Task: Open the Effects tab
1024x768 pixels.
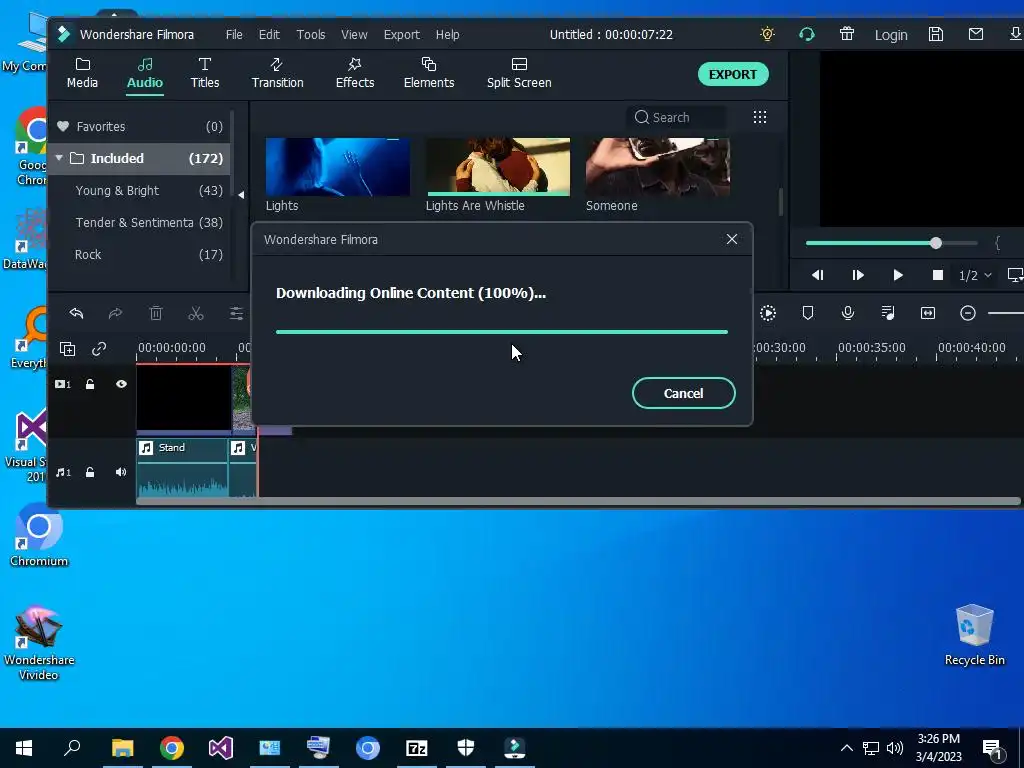Action: coord(355,73)
